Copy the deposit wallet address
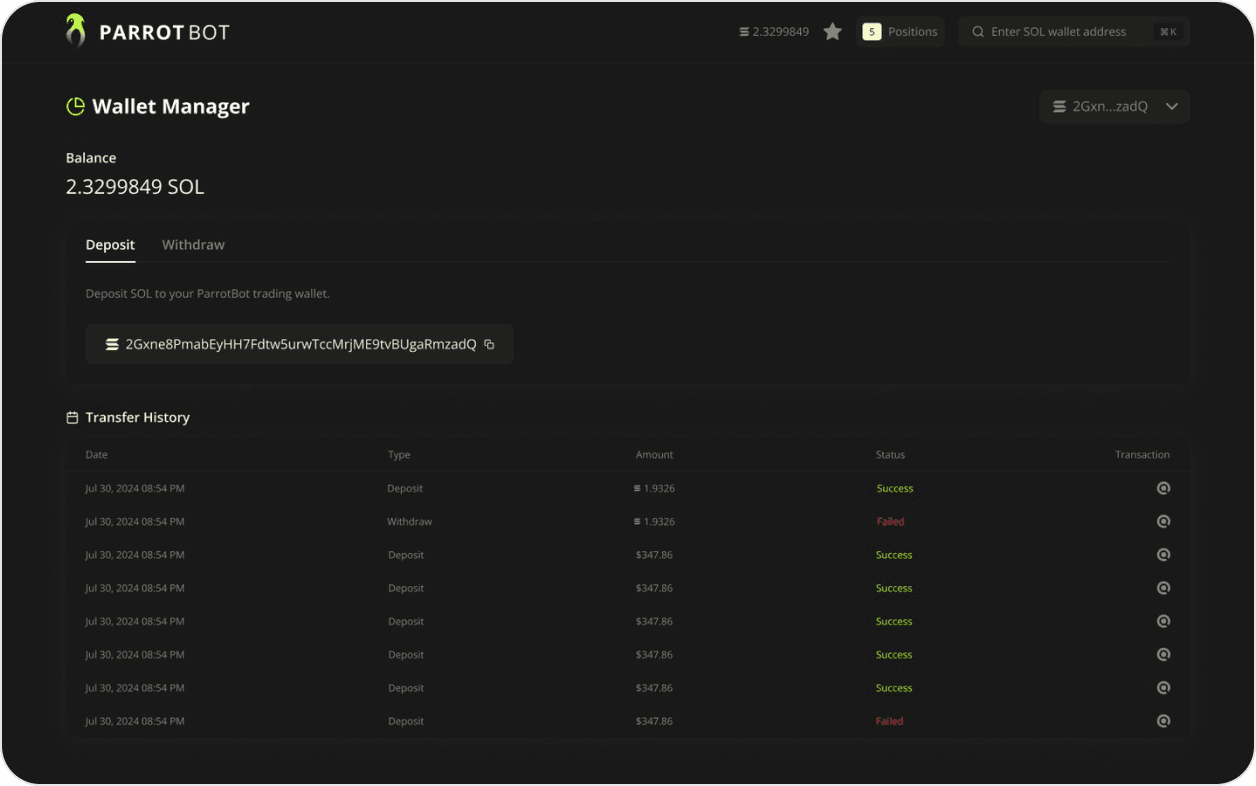Viewport: 1256px width, 786px height. [x=489, y=344]
